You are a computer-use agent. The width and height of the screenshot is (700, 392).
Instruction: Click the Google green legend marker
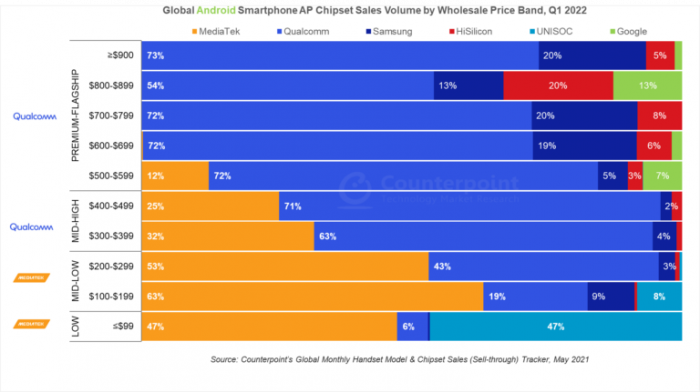pos(612,32)
